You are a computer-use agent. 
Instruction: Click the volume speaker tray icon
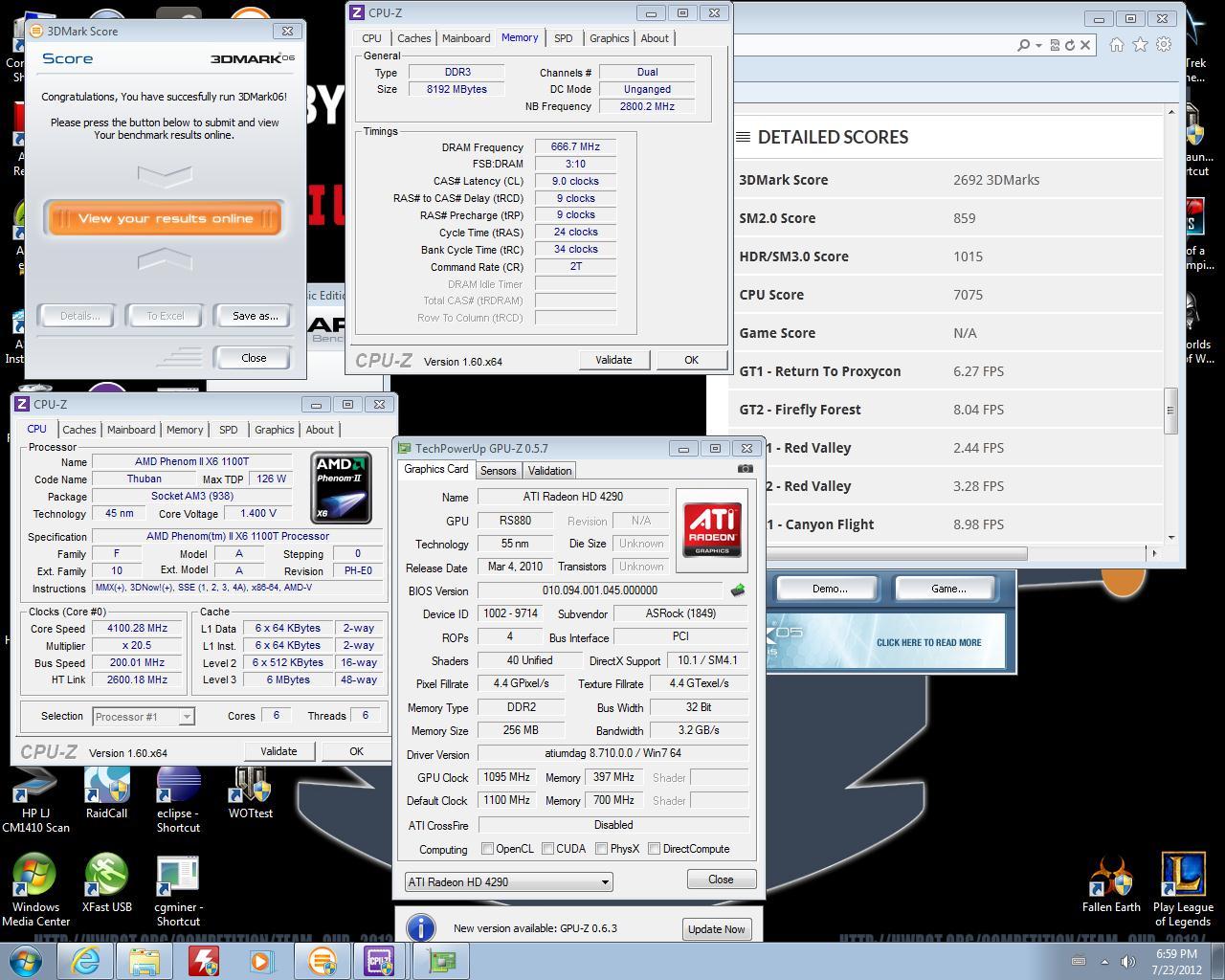pos(1127,961)
